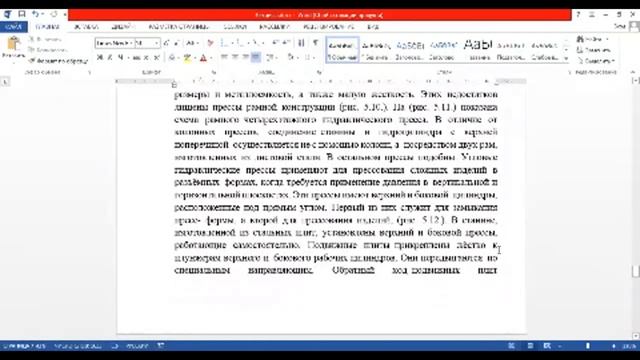The height and width of the screenshot is (360, 640).
Task: Click page count in status bar
Action: 24,346
